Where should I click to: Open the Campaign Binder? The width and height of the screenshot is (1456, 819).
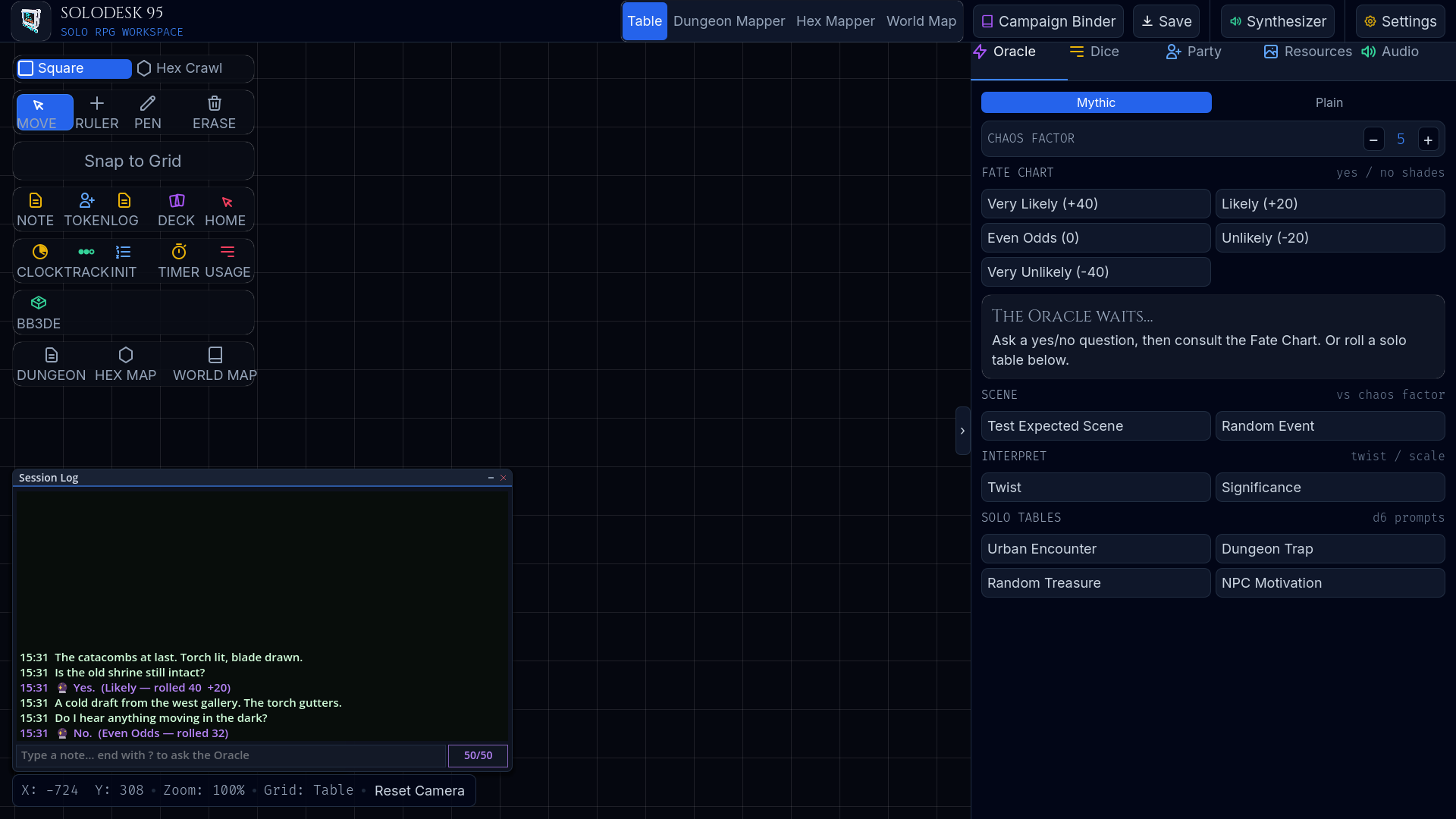click(1049, 21)
